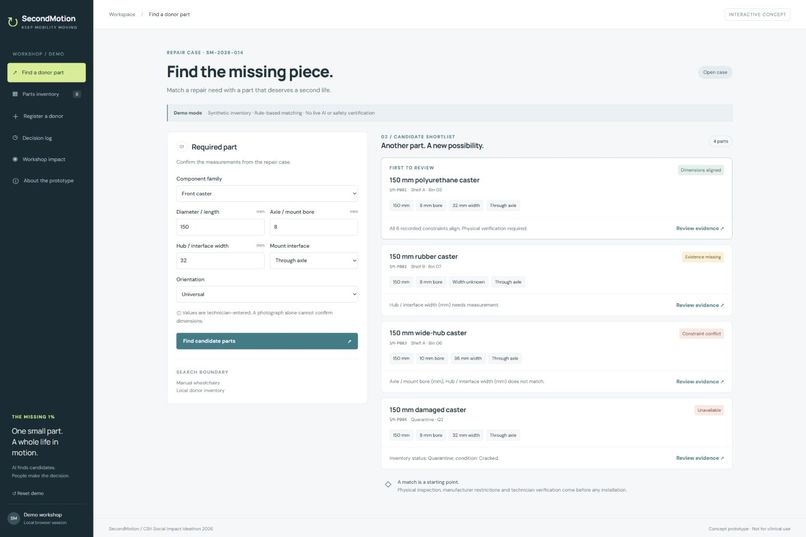Screen dimensions: 806x537
Task: Click the 'Width unknown' chip on rubber caster
Action: coord(468,282)
